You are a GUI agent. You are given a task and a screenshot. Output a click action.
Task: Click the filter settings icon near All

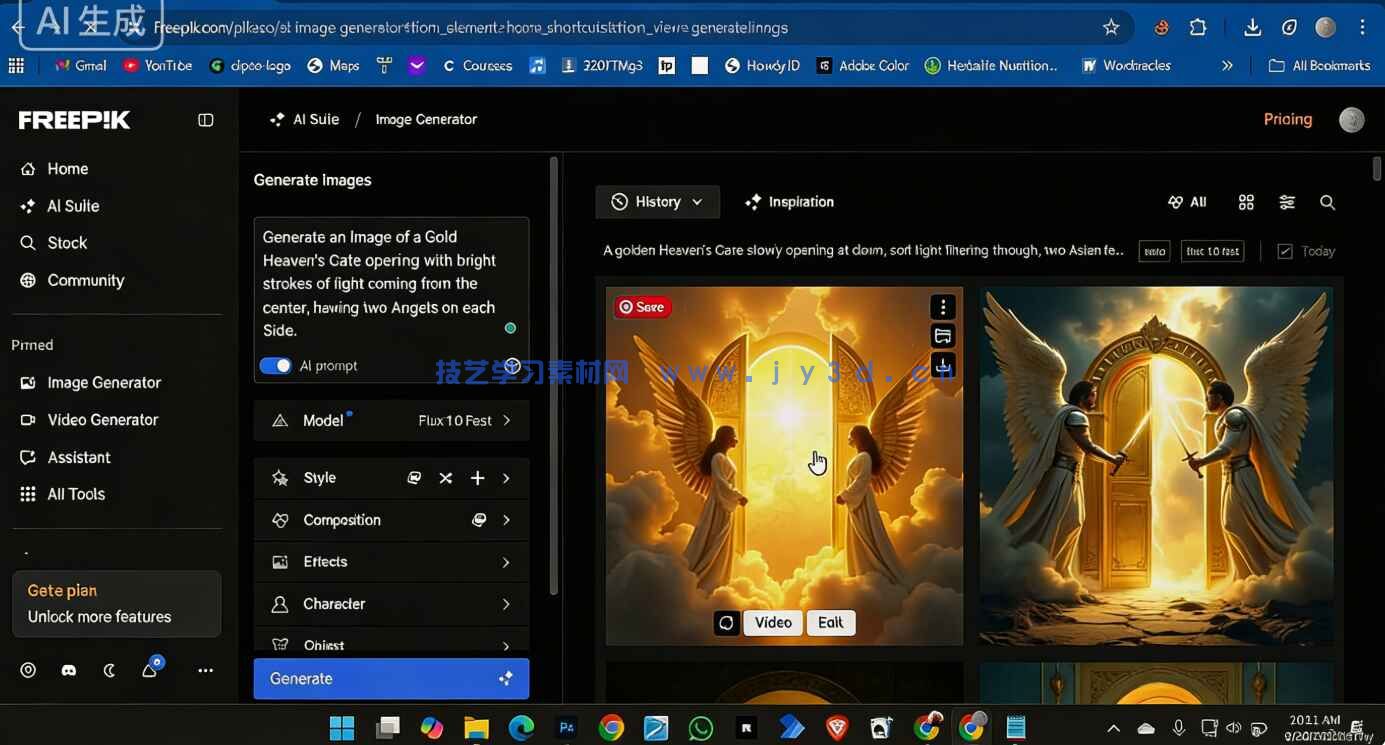pos(1287,201)
